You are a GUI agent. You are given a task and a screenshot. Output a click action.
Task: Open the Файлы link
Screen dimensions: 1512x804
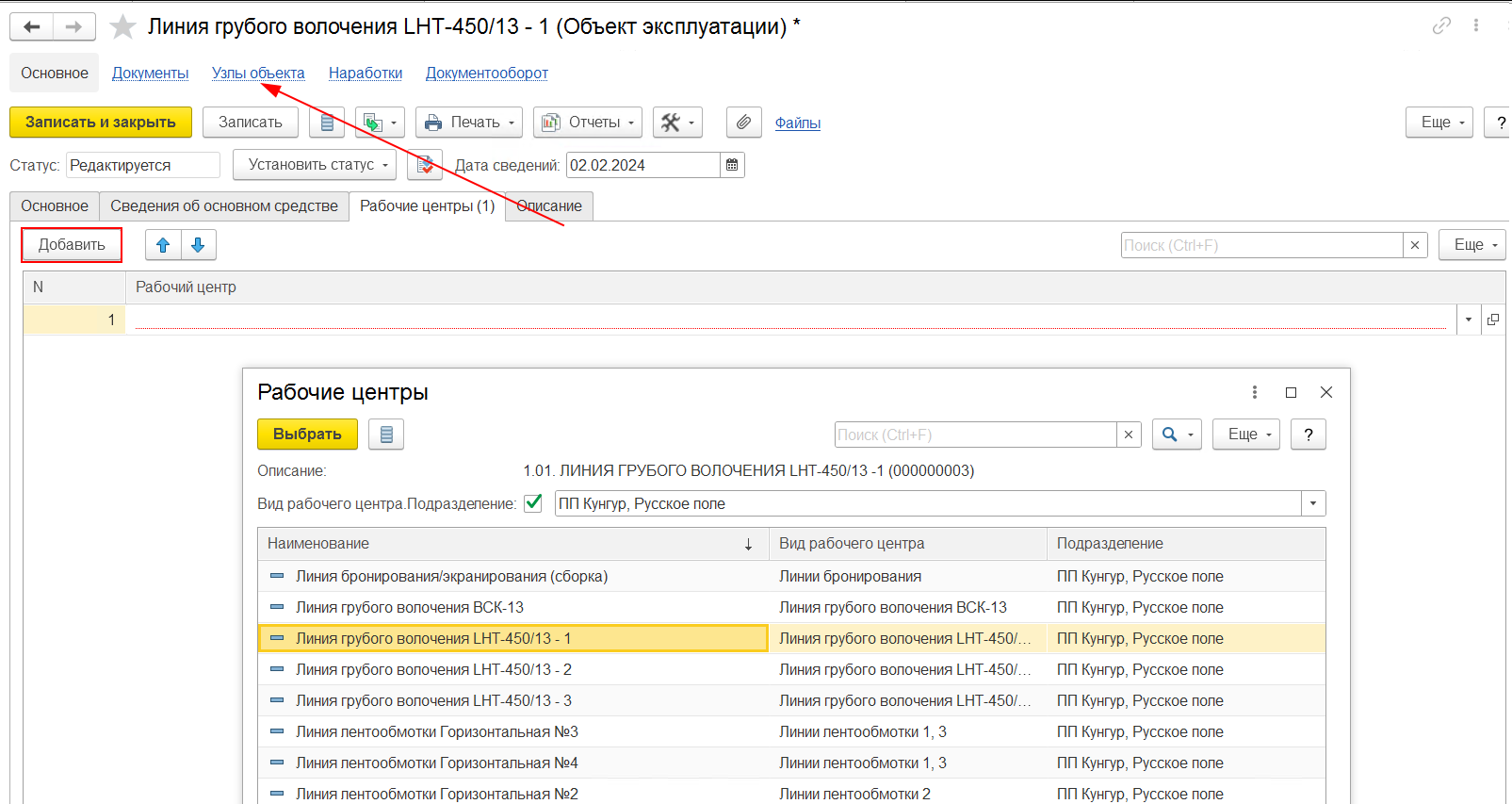coord(798,123)
